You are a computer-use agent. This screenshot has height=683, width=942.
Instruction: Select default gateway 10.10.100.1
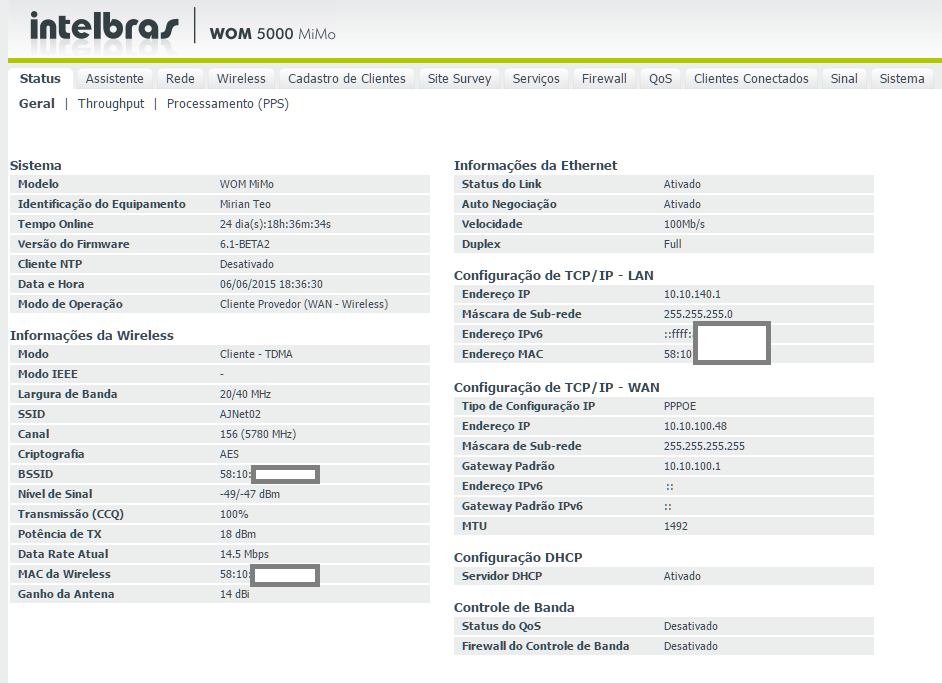coord(692,466)
